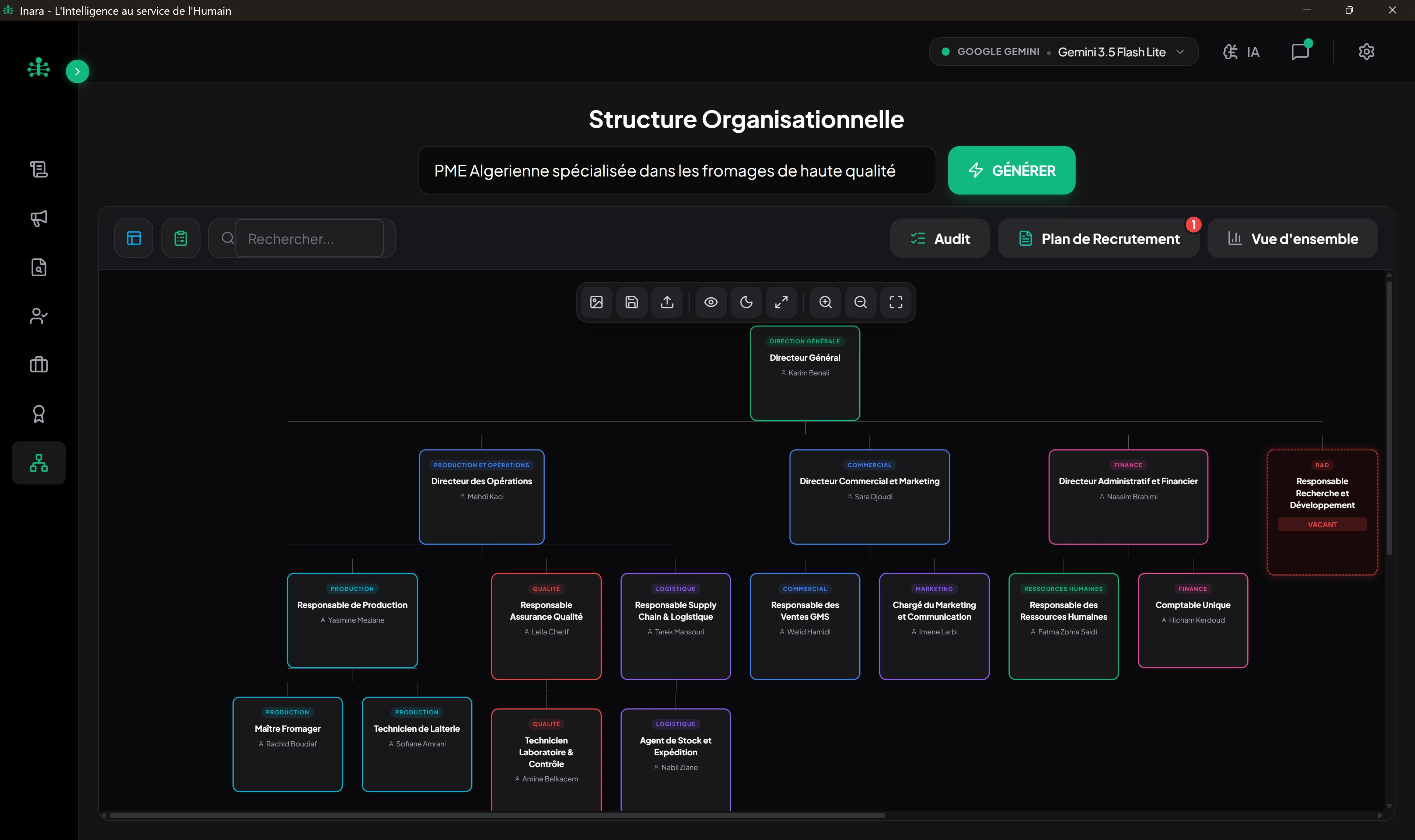Click the IA brain button

point(1241,52)
